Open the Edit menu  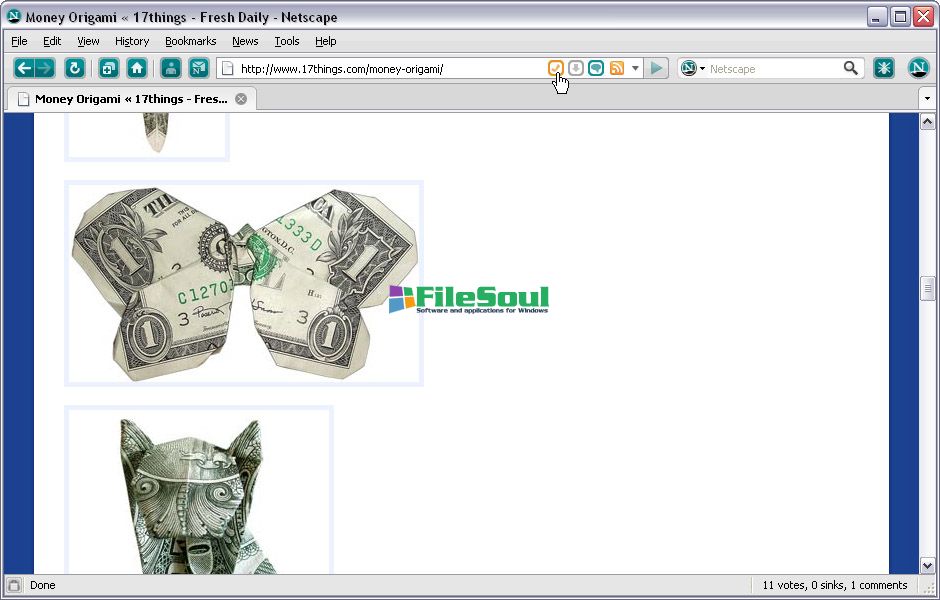[x=52, y=41]
